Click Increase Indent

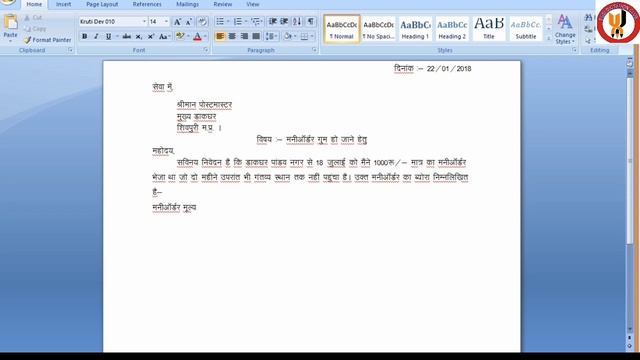284,22
